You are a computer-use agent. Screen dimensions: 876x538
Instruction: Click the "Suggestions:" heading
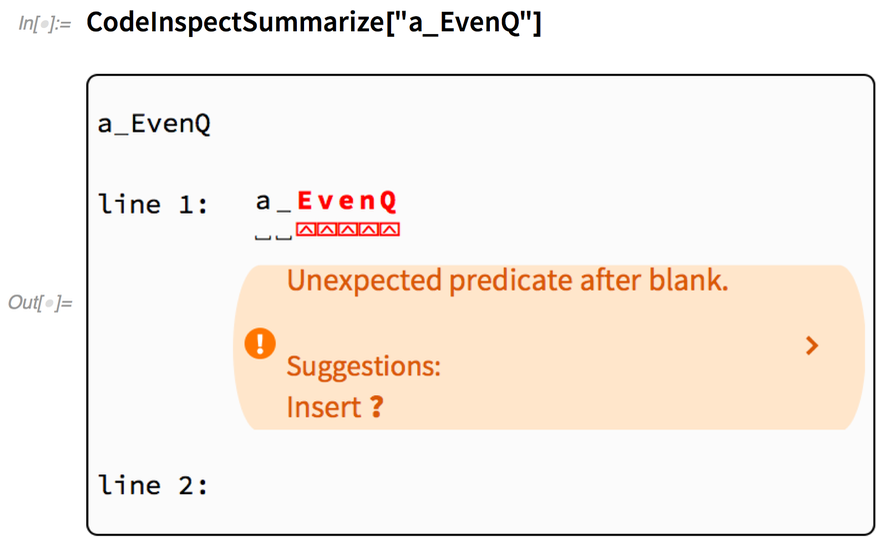coord(363,366)
